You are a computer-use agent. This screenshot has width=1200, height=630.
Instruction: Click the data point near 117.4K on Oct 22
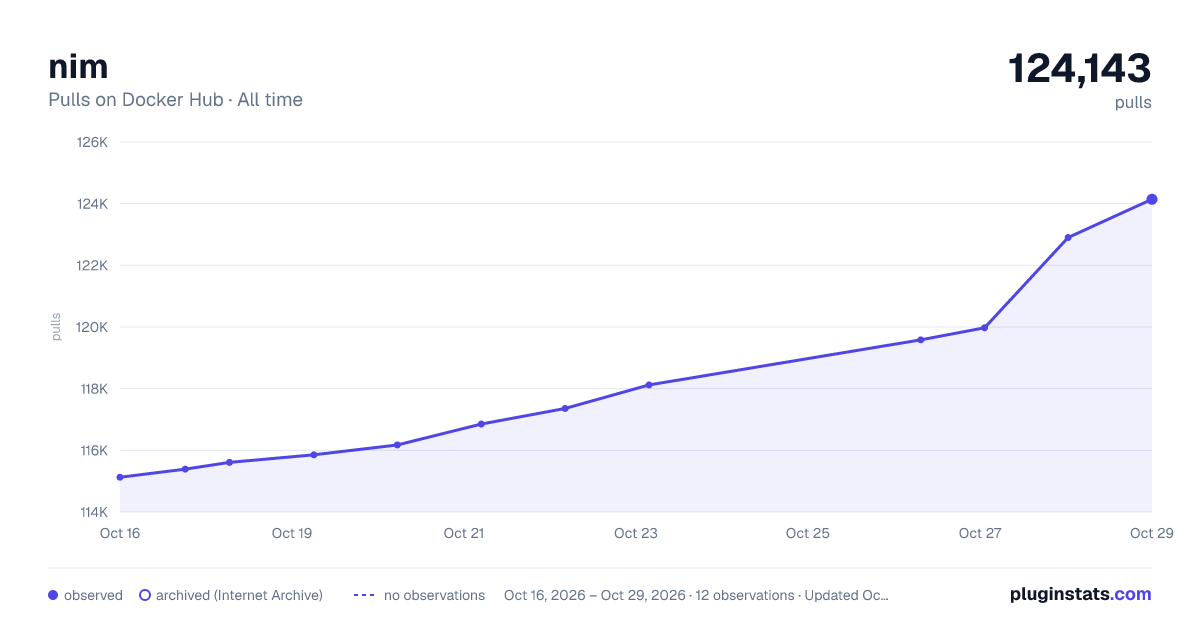(x=565, y=408)
